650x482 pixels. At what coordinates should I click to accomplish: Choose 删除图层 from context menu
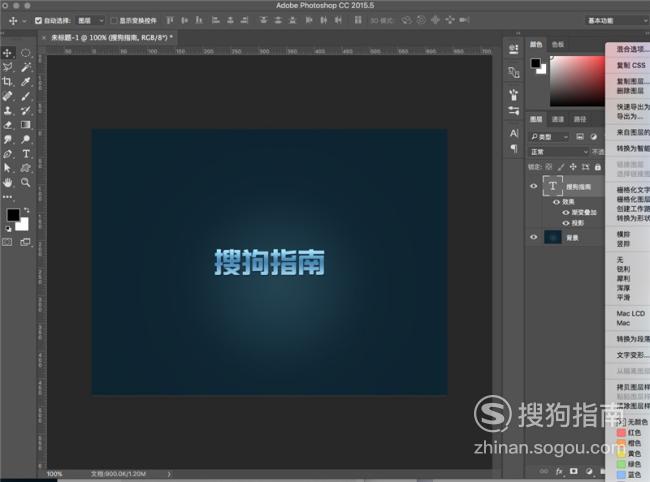click(x=630, y=91)
